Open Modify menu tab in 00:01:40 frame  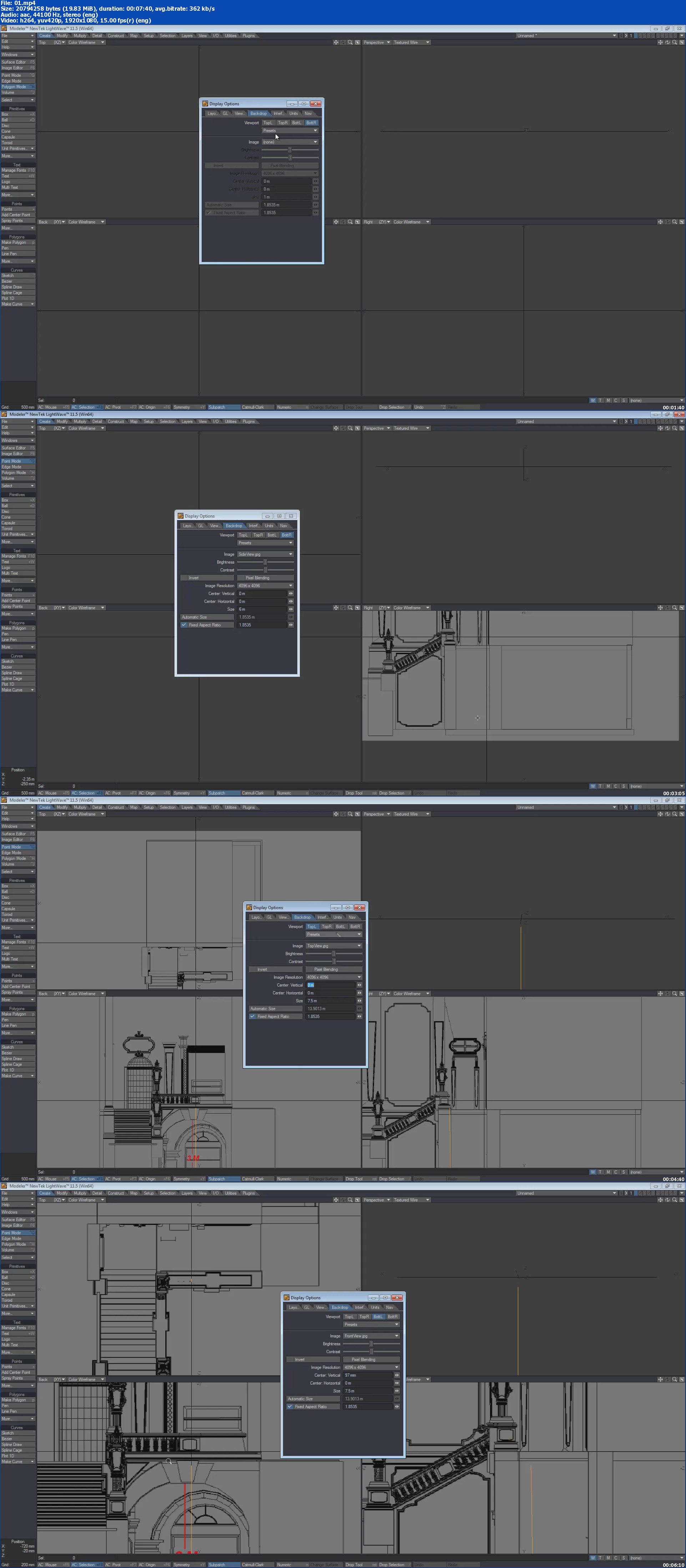point(62,36)
